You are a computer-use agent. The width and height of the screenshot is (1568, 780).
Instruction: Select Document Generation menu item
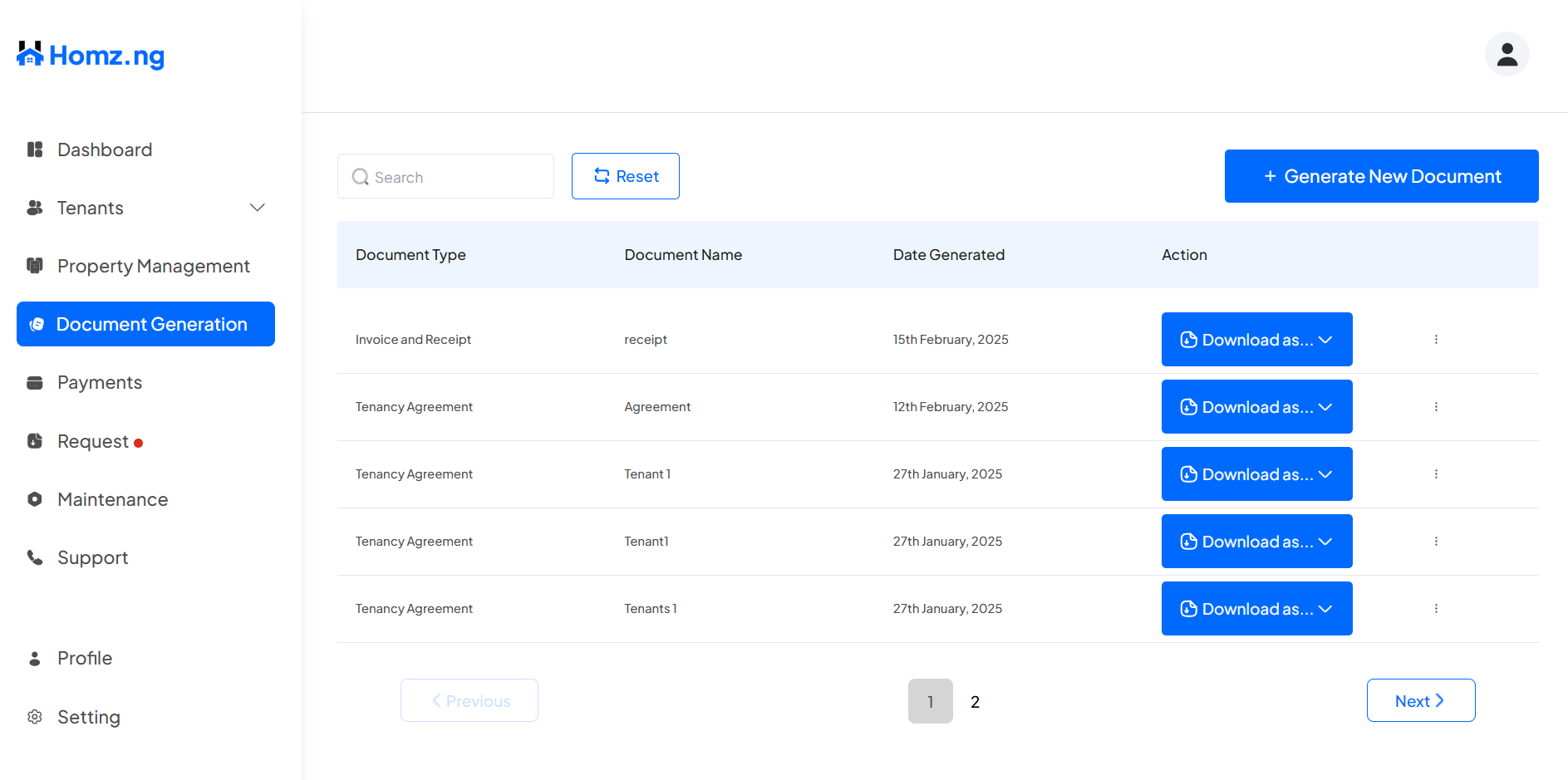coord(145,324)
